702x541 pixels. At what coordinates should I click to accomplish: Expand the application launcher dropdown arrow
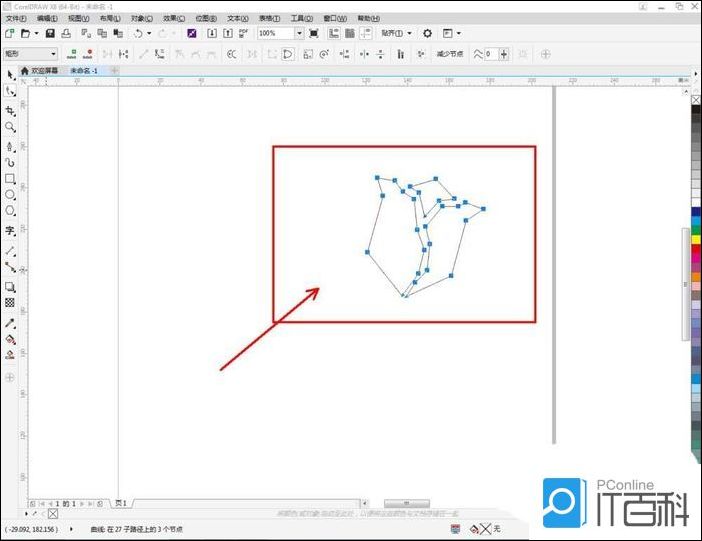coord(458,33)
